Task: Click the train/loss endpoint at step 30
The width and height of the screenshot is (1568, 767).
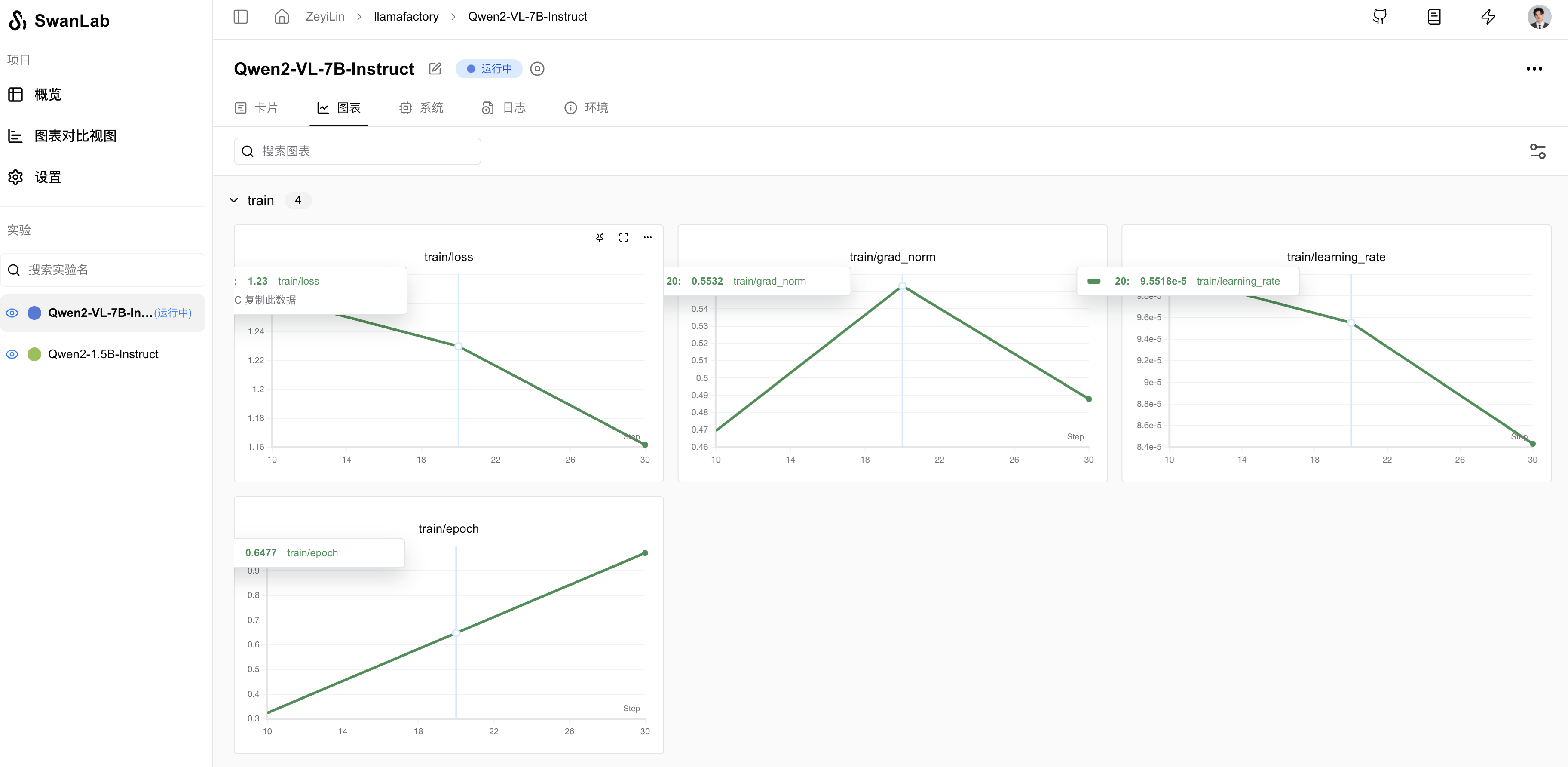Action: 645,445
